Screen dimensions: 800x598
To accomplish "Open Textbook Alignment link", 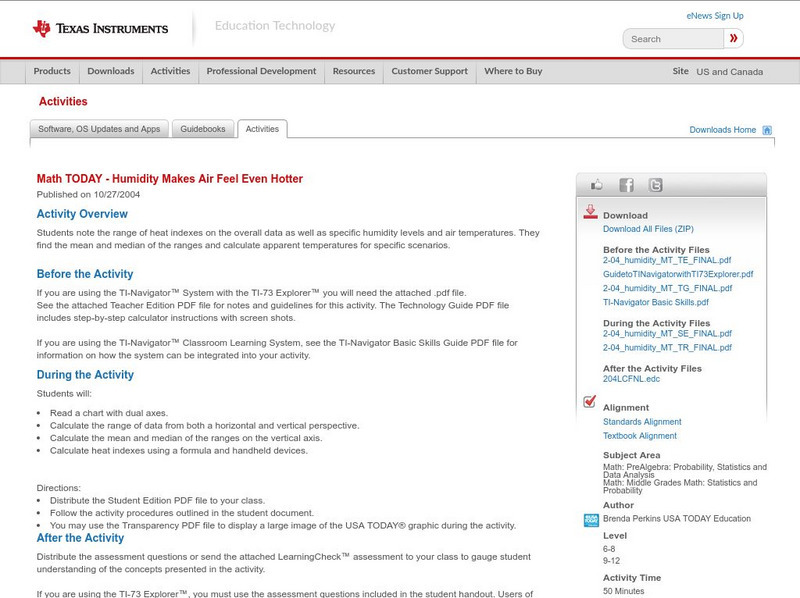I will coord(640,436).
